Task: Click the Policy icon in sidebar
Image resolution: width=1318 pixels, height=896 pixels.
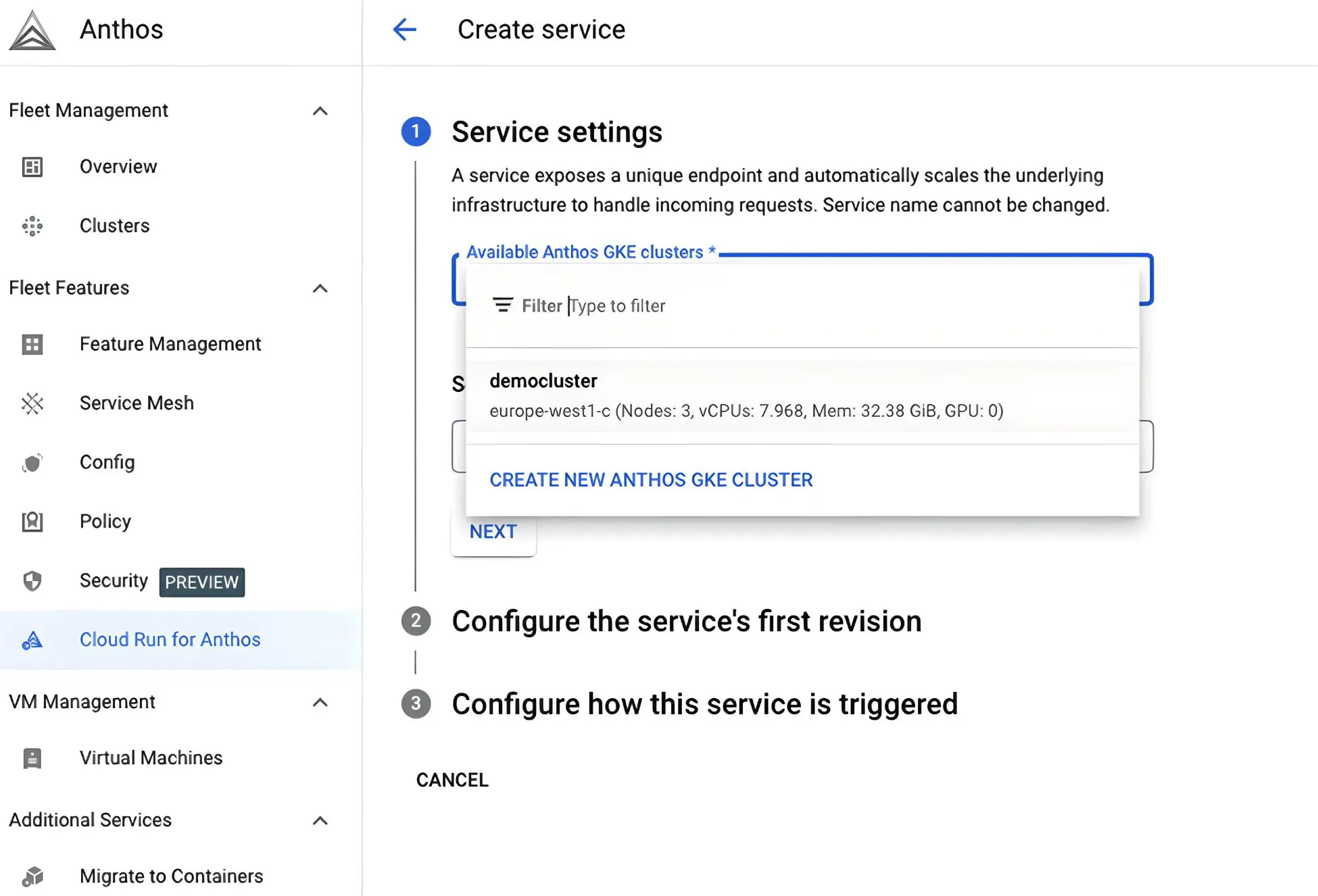Action: 32,522
